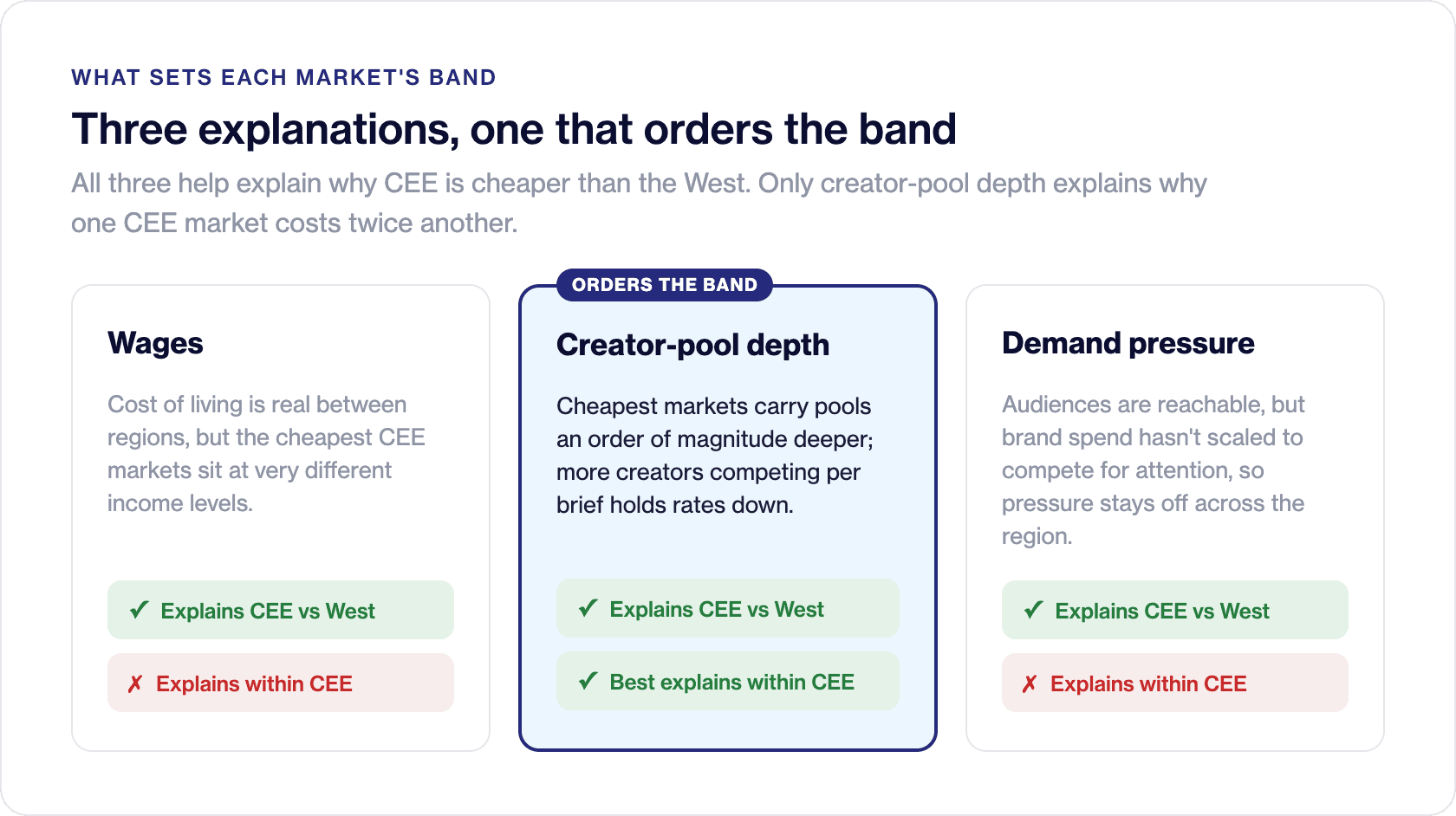
Task: Click Wages 'Explains within CEE' red pill
Action: tap(281, 683)
